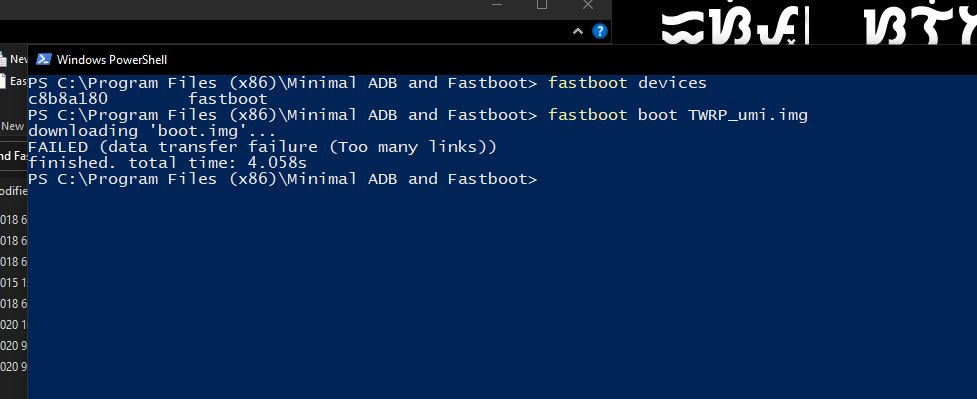Sort files by the Date modified column header
Viewport: 977px width, 399px height.
[x=13, y=191]
